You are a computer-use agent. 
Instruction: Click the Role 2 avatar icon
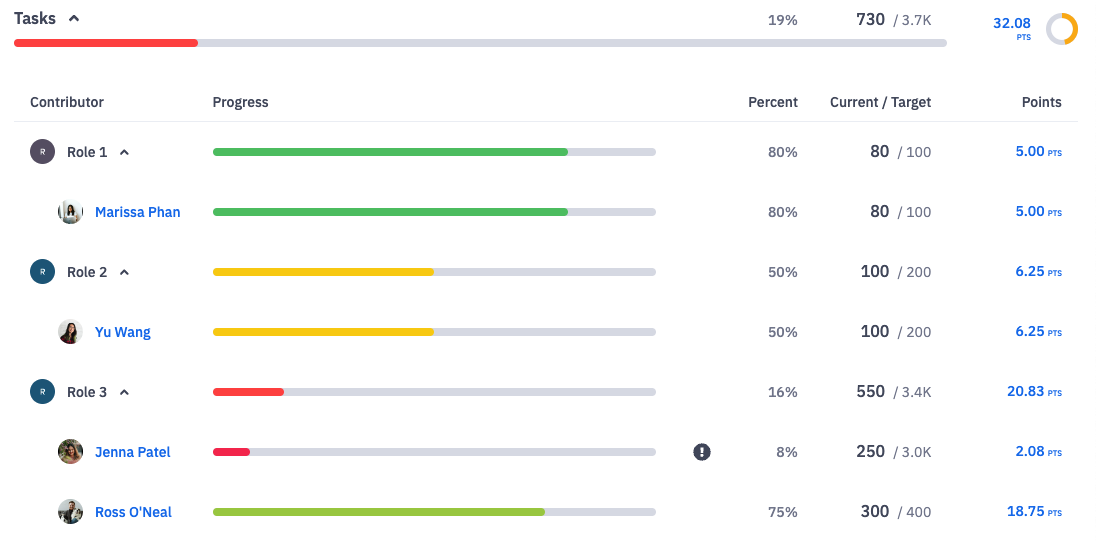point(42,272)
